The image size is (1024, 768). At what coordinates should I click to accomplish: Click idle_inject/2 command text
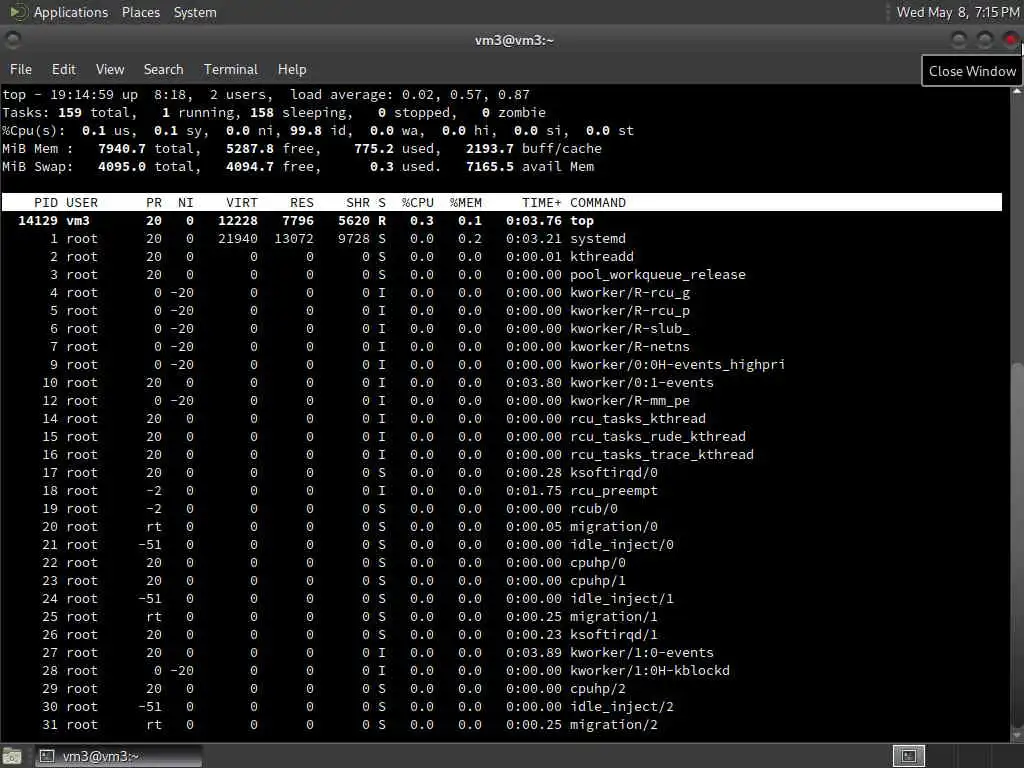[621, 707]
